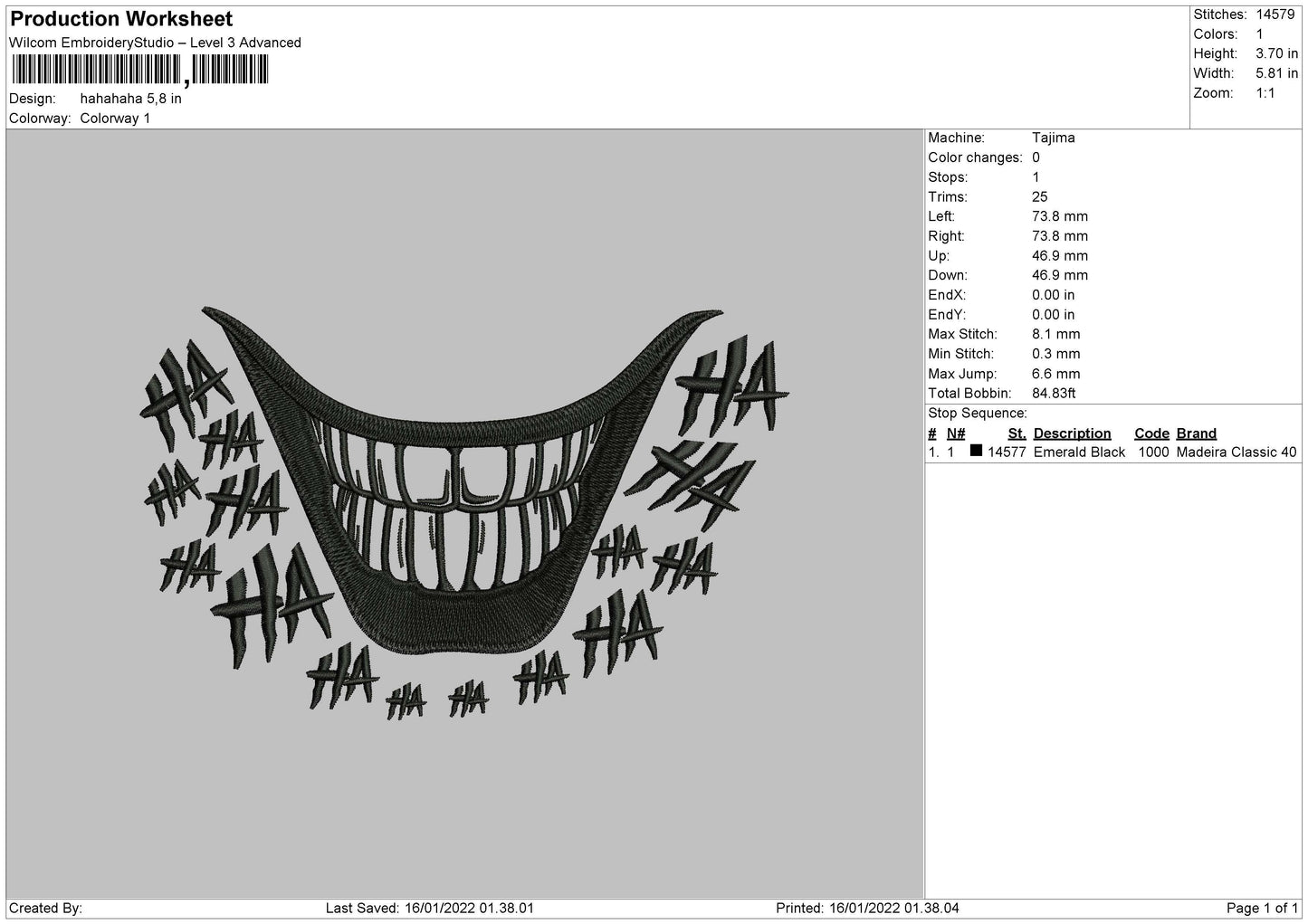The height and width of the screenshot is (924, 1308).
Task: Click 'Page 1 of 1' footer text
Action: (x=1262, y=909)
